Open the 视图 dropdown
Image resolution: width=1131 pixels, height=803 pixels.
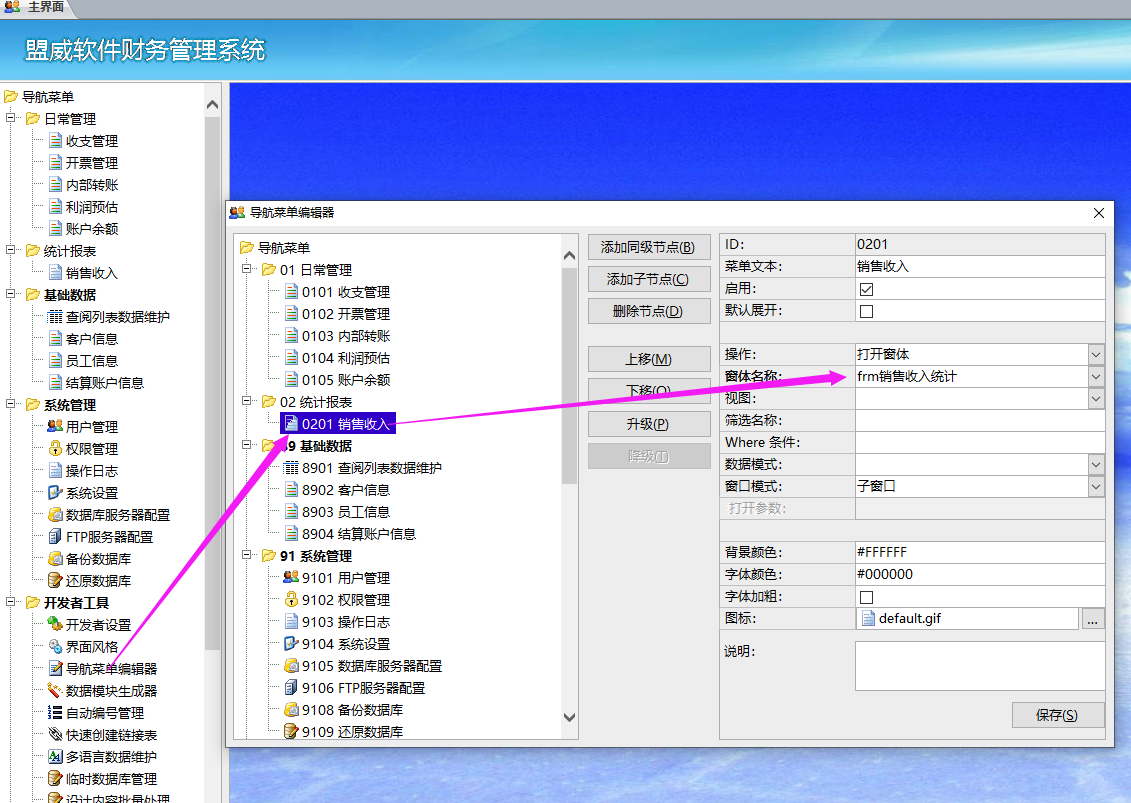point(1096,398)
